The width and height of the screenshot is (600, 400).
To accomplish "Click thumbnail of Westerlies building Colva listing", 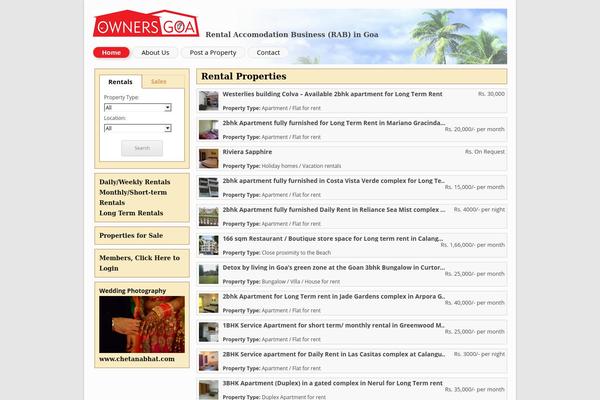I will tap(209, 101).
